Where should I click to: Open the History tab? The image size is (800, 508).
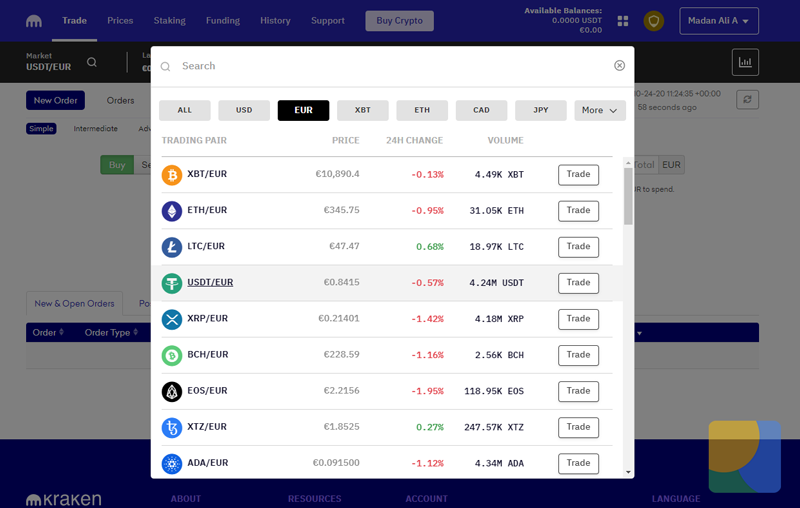(276, 21)
